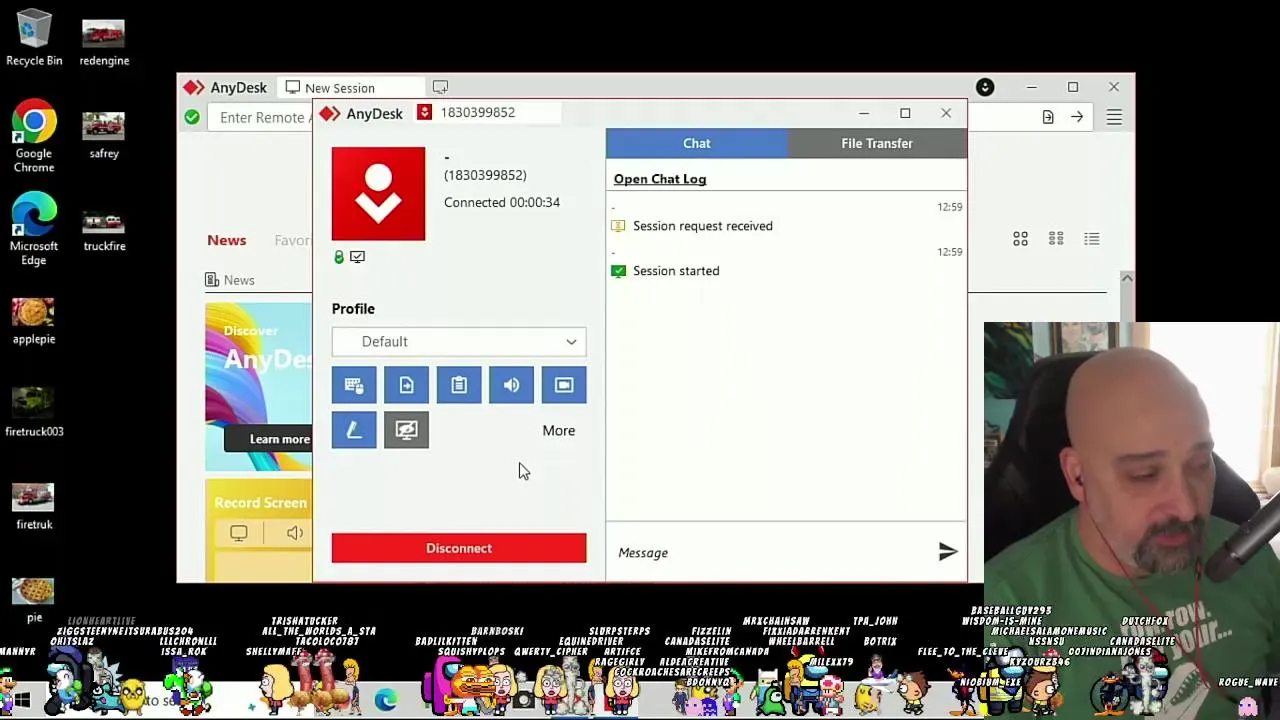Click scrollbar up arrow in main window
The width and height of the screenshot is (1280, 720).
click(1127, 278)
